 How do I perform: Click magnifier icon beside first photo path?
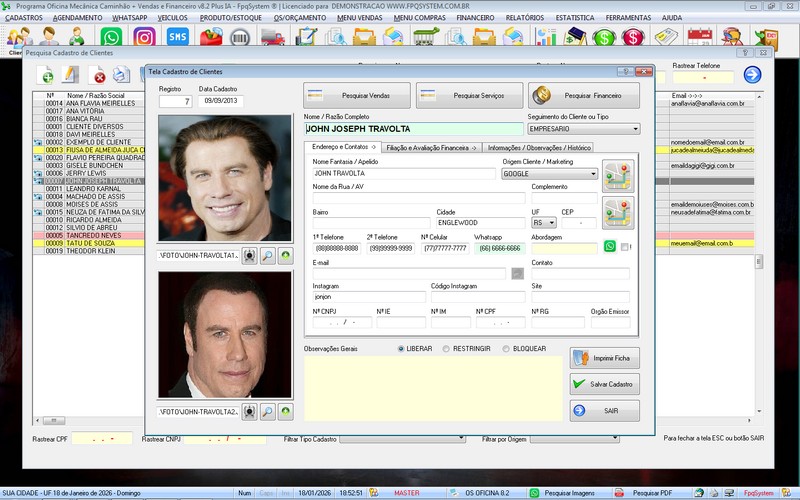(268, 256)
